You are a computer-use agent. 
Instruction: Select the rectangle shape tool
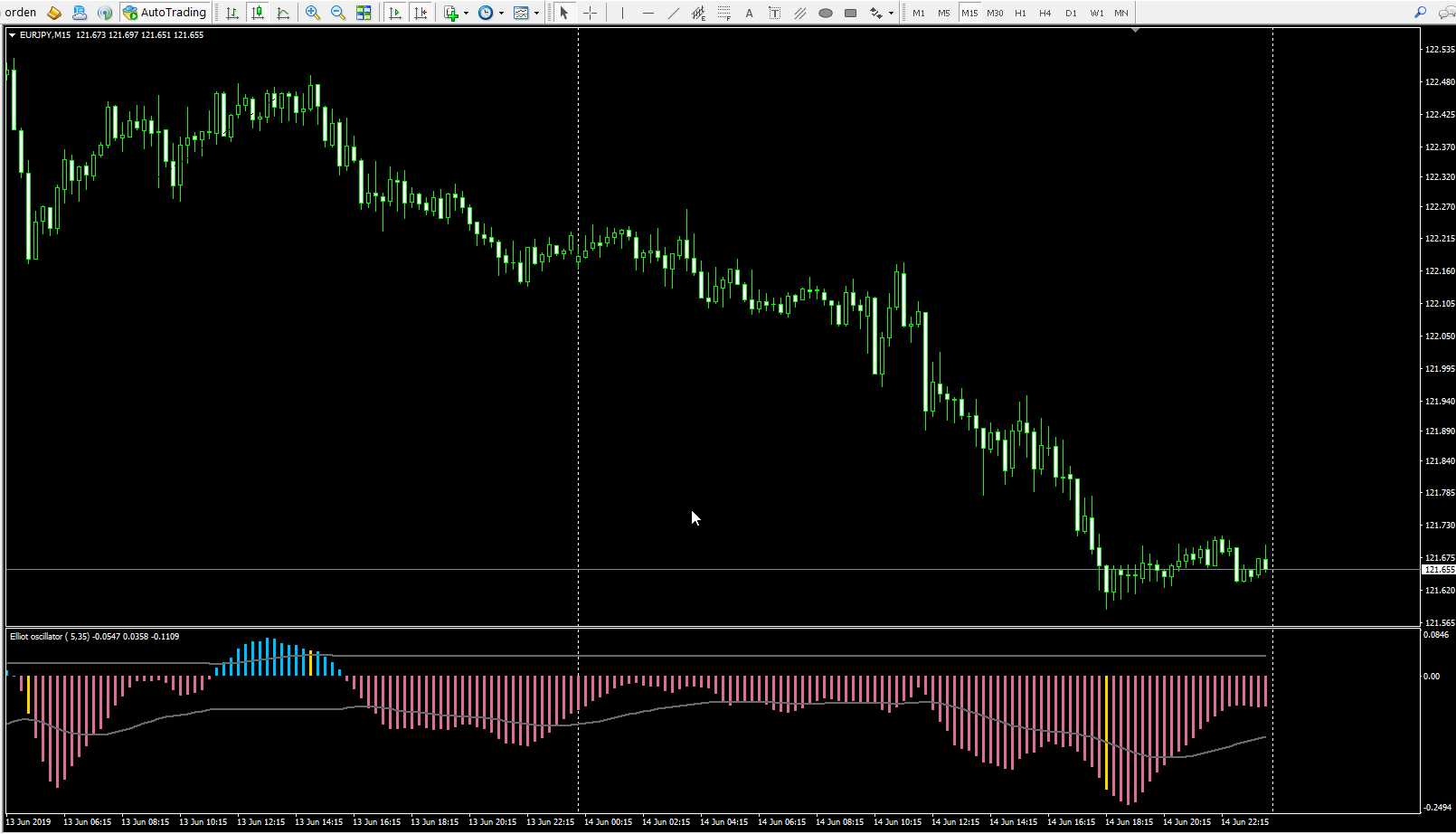[x=850, y=13]
